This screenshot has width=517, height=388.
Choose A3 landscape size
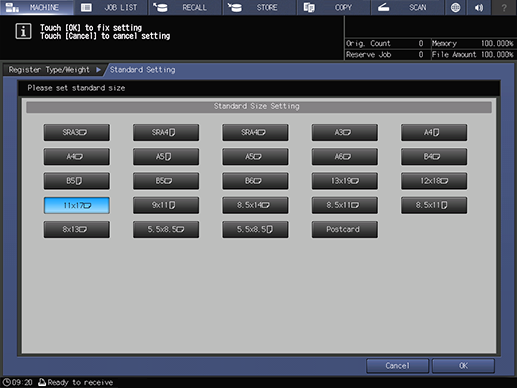pyautogui.click(x=344, y=132)
